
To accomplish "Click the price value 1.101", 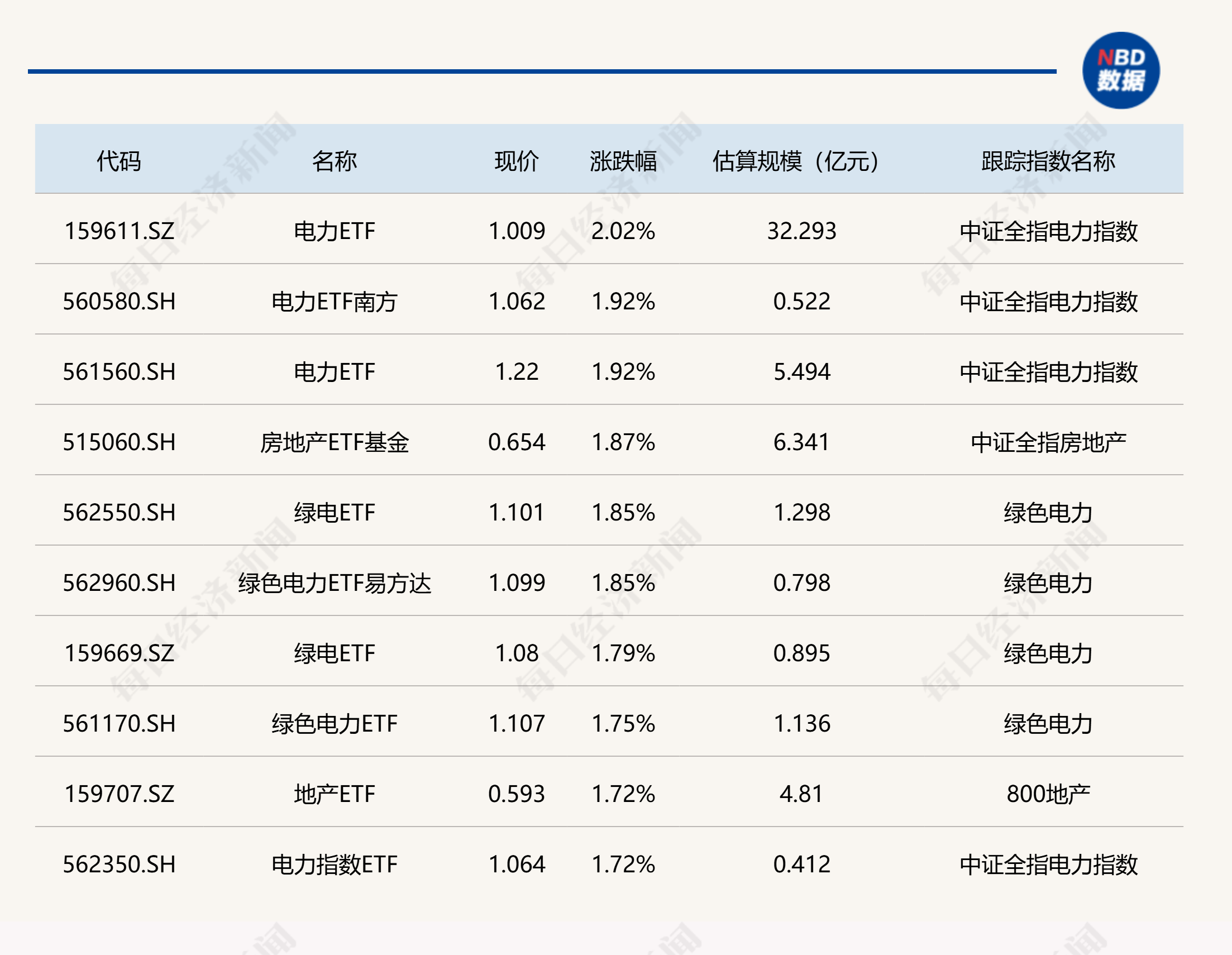I will click(x=517, y=512).
